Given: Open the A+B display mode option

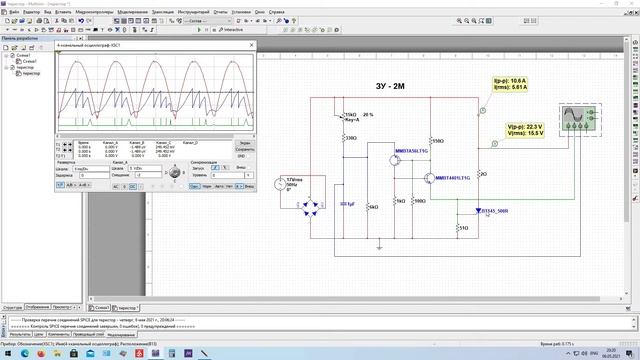Looking at the screenshot, I should 84,185.
